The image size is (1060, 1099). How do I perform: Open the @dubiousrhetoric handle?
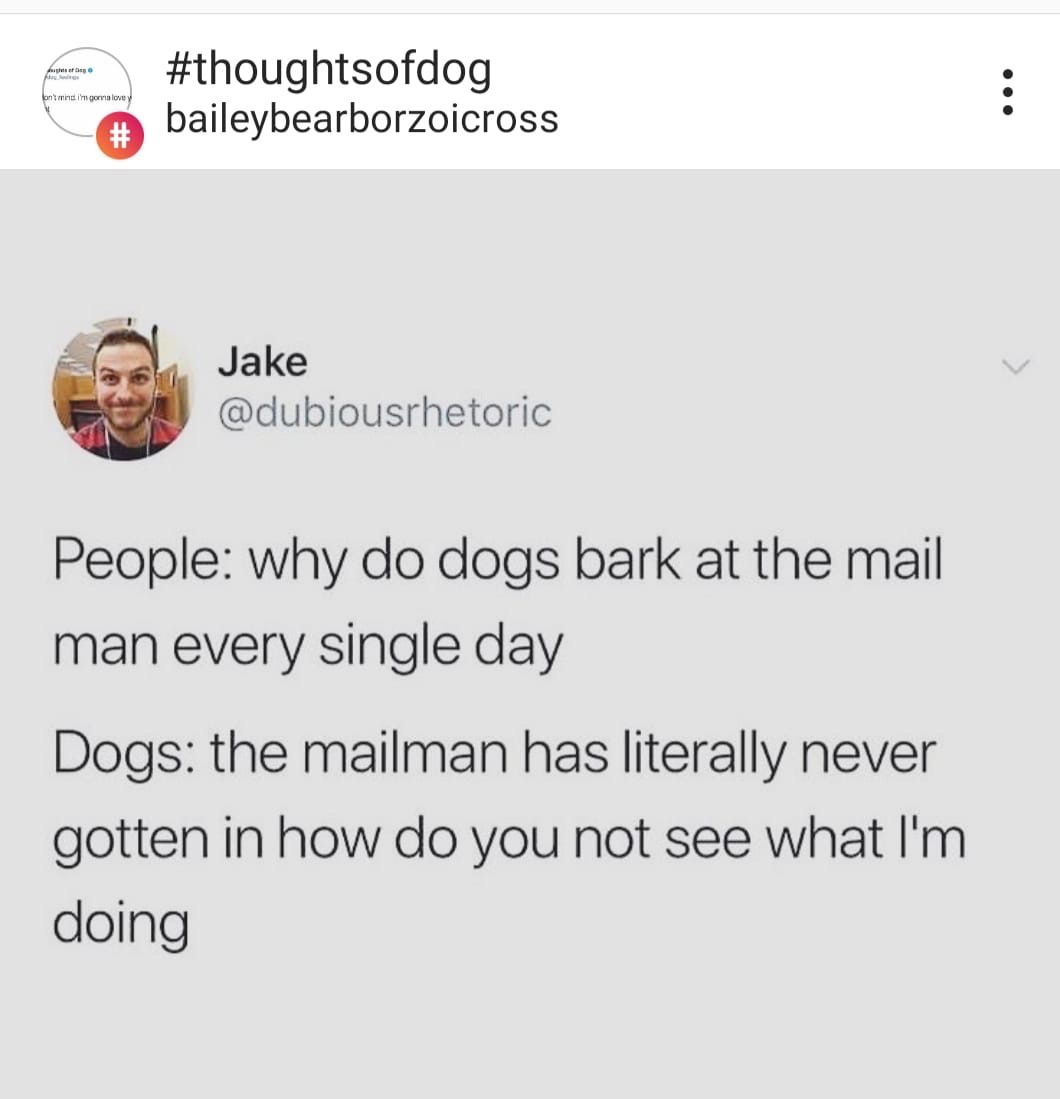(385, 412)
